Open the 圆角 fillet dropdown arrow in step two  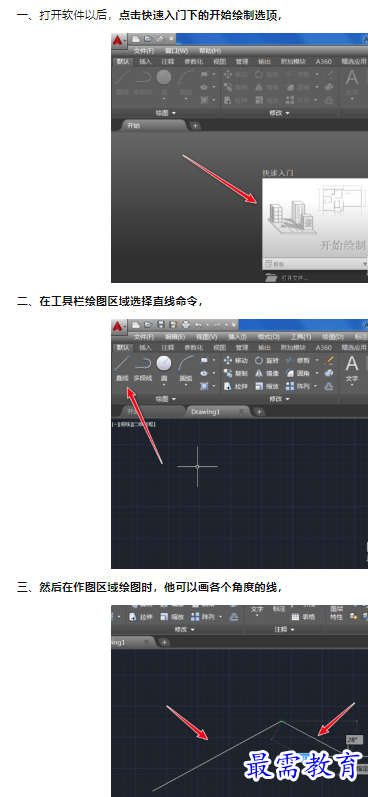pyautogui.click(x=317, y=373)
